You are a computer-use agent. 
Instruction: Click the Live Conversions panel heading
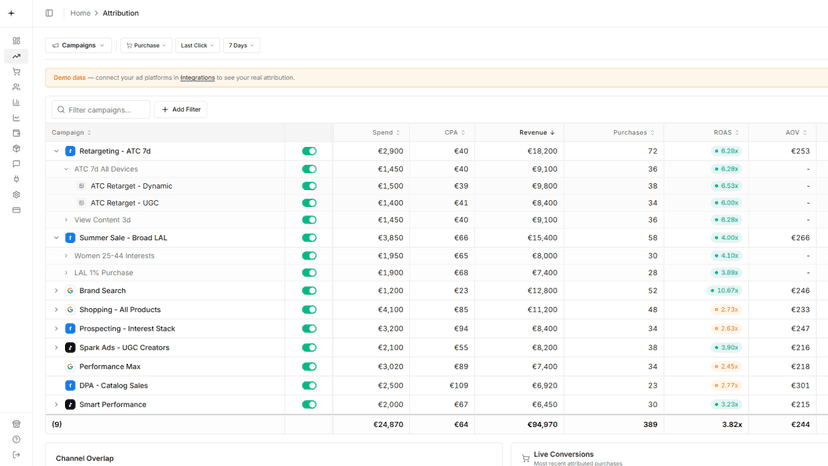pyautogui.click(x=563, y=454)
